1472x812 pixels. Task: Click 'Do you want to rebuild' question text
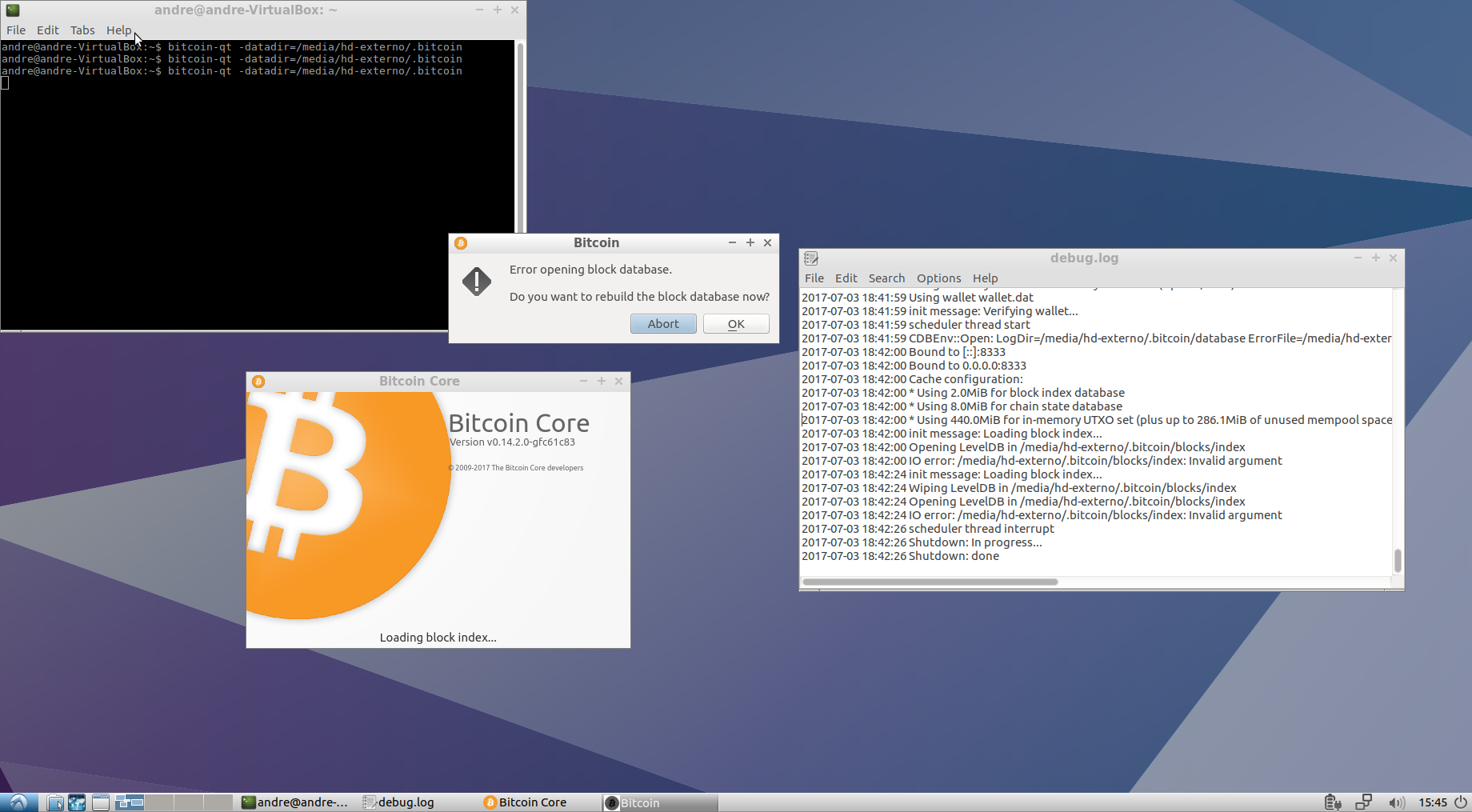coord(639,297)
